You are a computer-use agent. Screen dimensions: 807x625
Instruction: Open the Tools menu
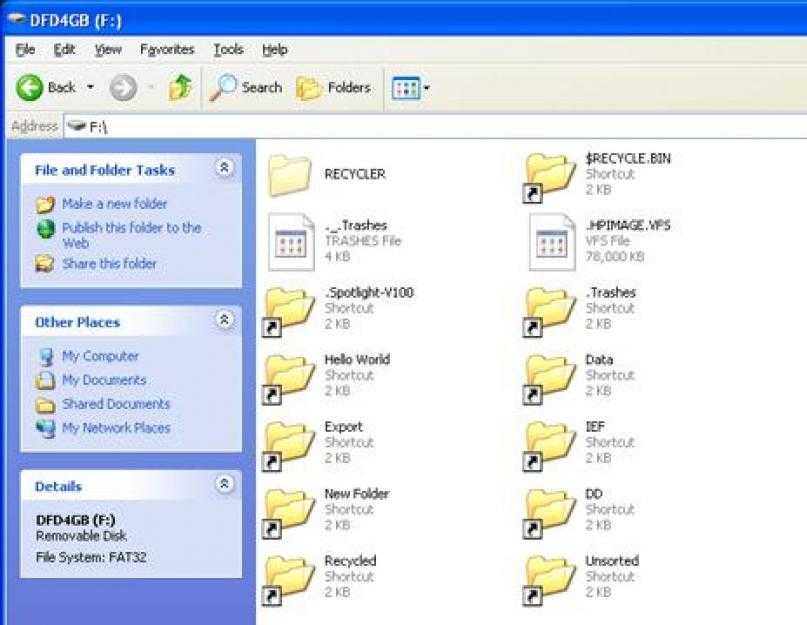[229, 49]
